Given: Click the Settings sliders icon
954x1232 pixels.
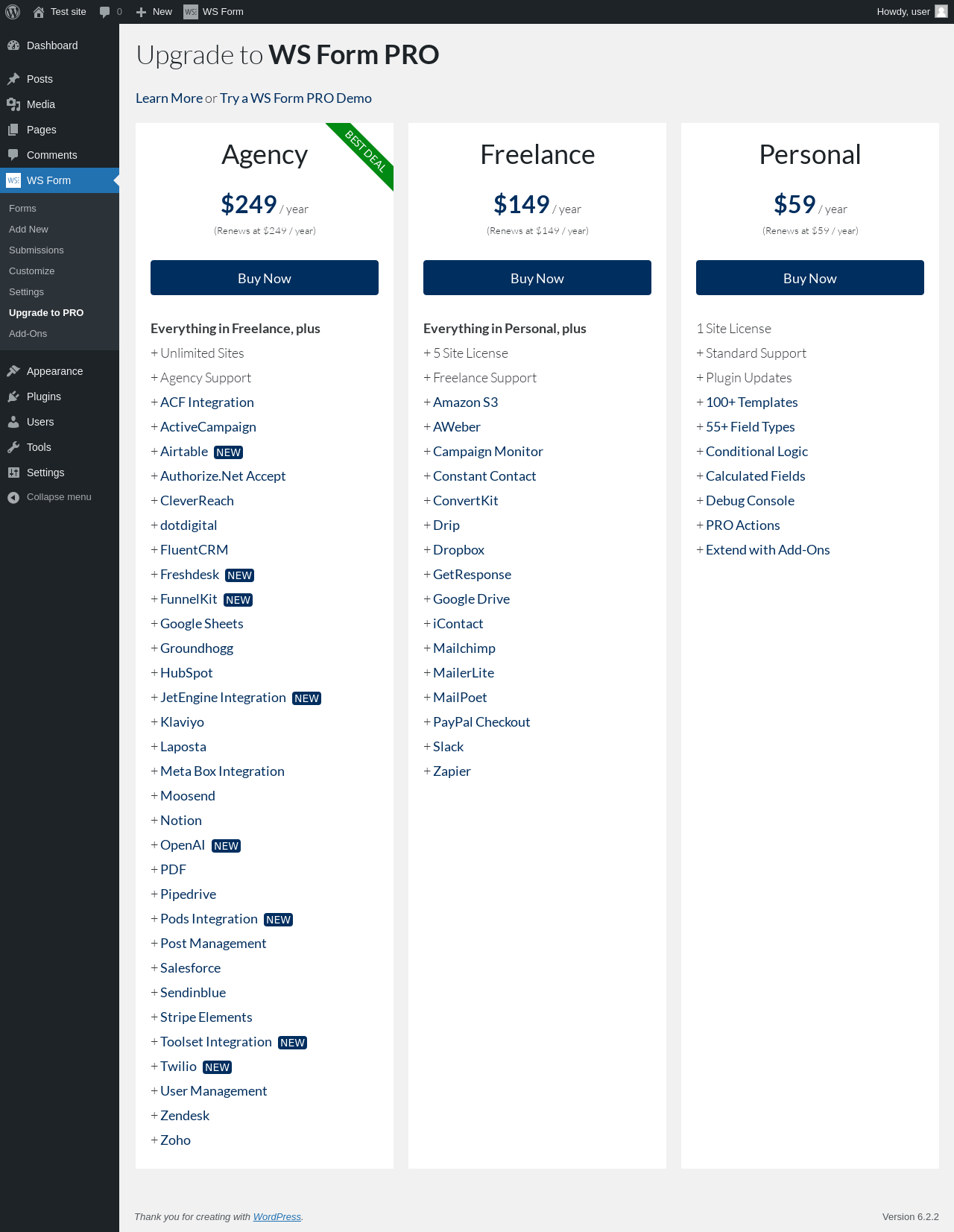Looking at the screenshot, I should pos(13,473).
